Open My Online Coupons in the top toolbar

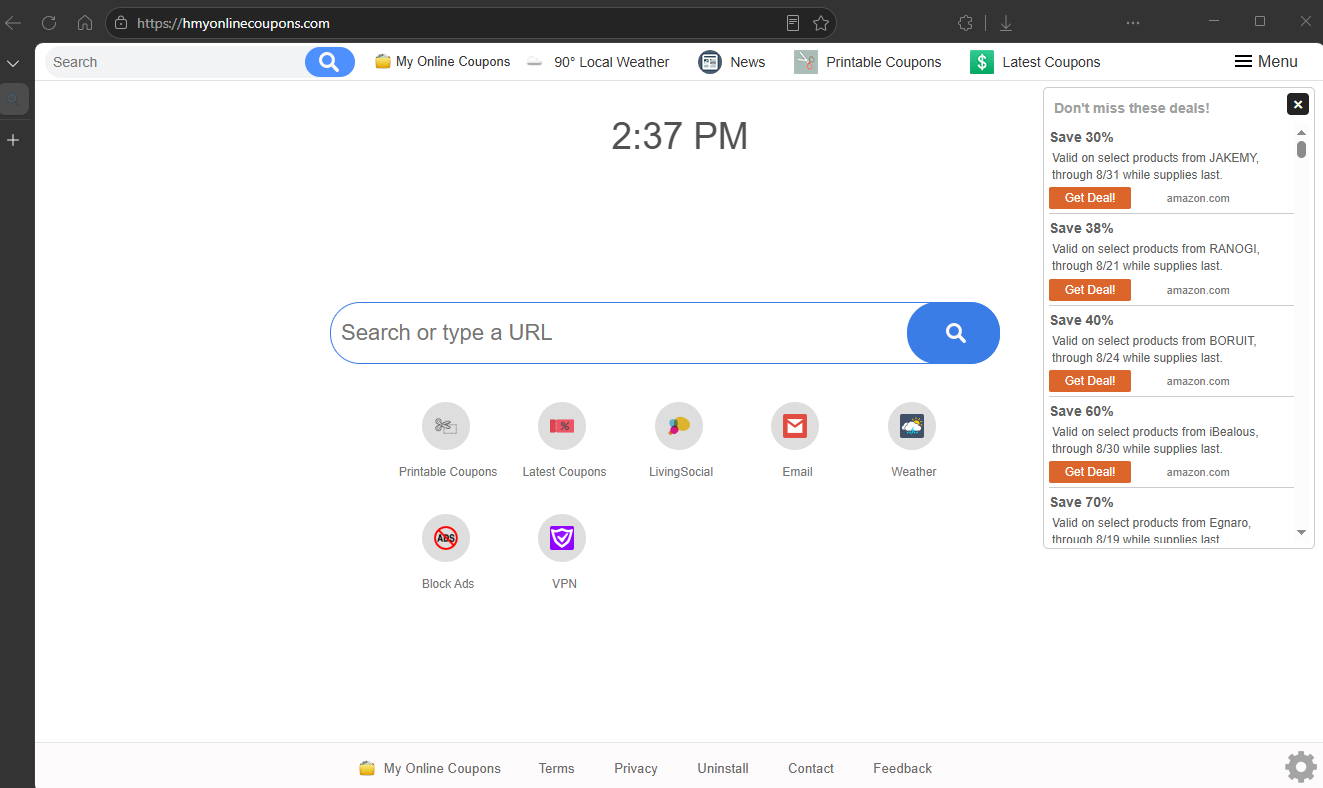point(453,62)
